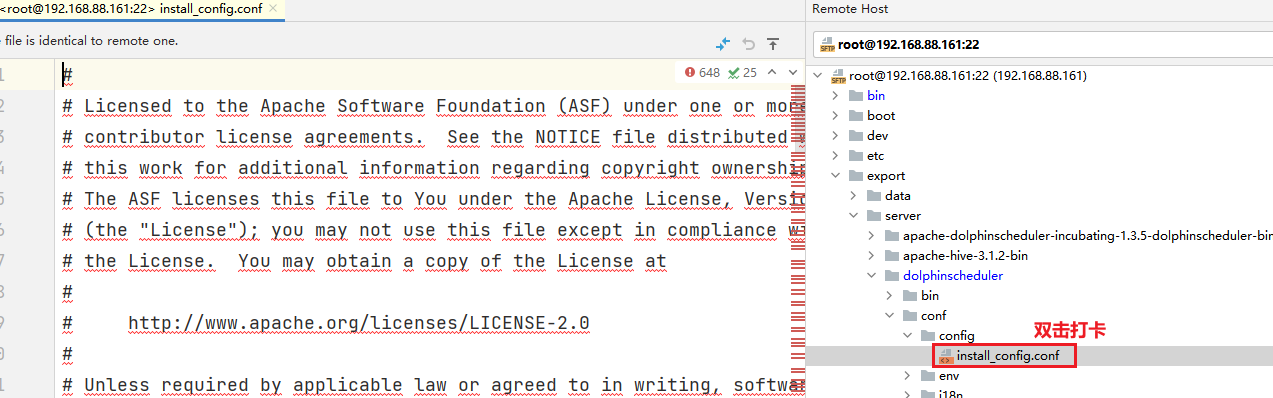Expand the bin folder chevron under dolphinscheduler
Image resolution: width=1273 pixels, height=398 pixels.
tap(890, 296)
